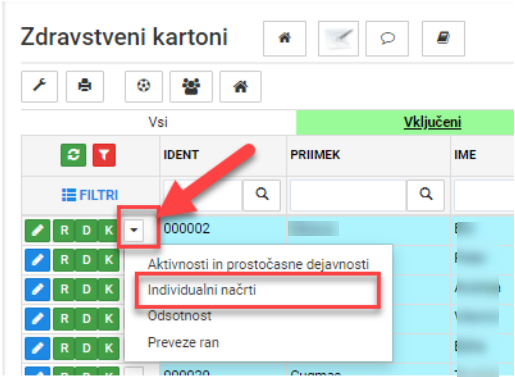Click the PRIIMEK search input field
Screen dimensions: 515x377
tap(348, 195)
